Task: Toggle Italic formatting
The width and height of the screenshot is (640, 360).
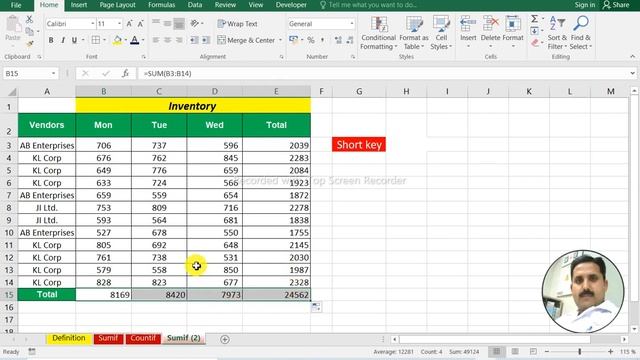Action: pyautogui.click(x=63, y=40)
